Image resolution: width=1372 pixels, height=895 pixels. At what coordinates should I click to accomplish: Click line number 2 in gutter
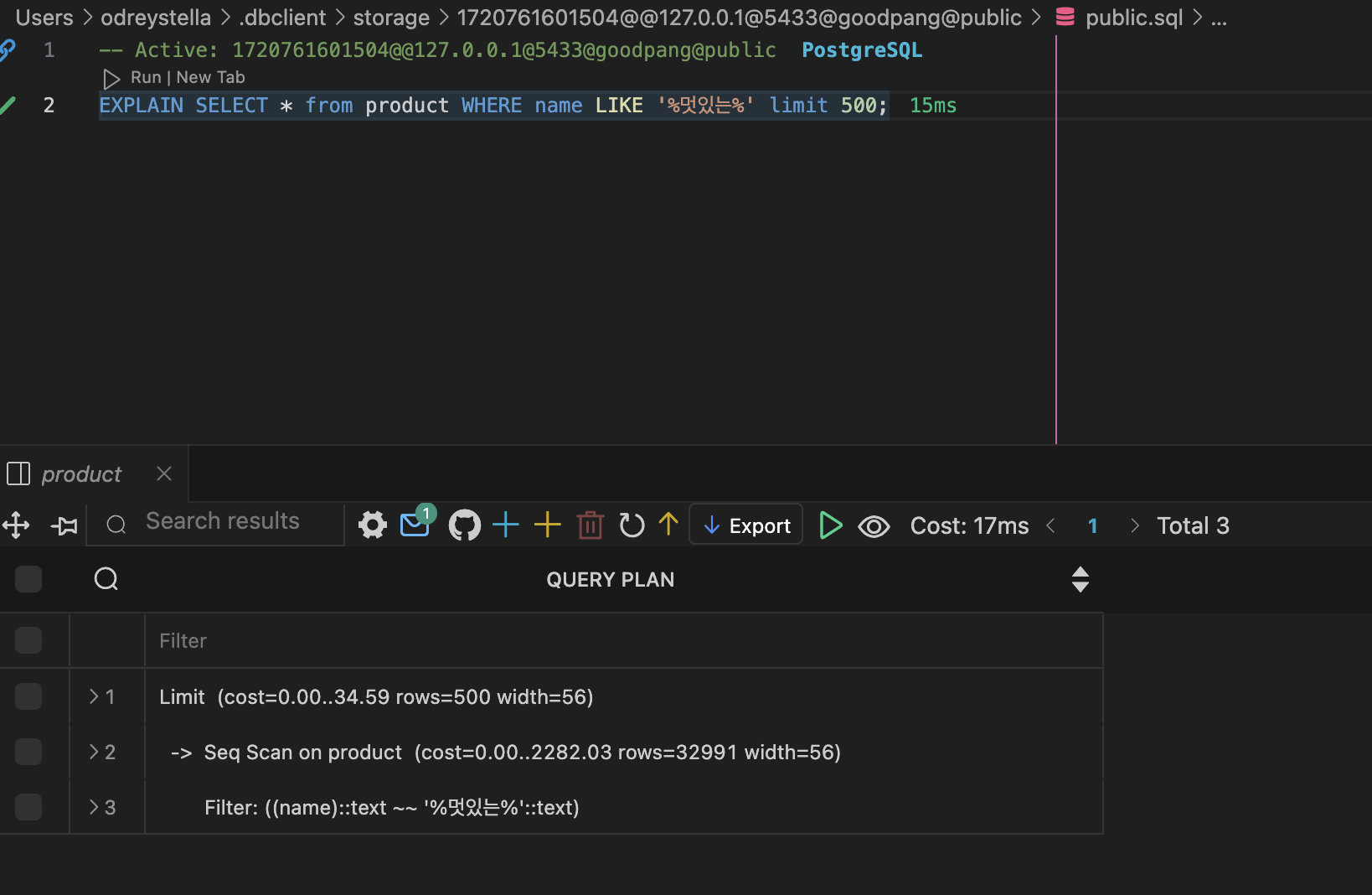click(x=49, y=106)
